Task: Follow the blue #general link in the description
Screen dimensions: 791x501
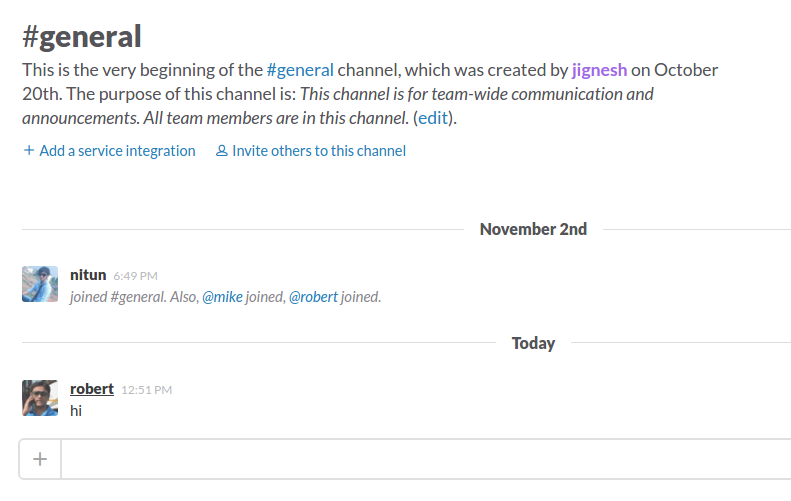Action: pyautogui.click(x=300, y=71)
